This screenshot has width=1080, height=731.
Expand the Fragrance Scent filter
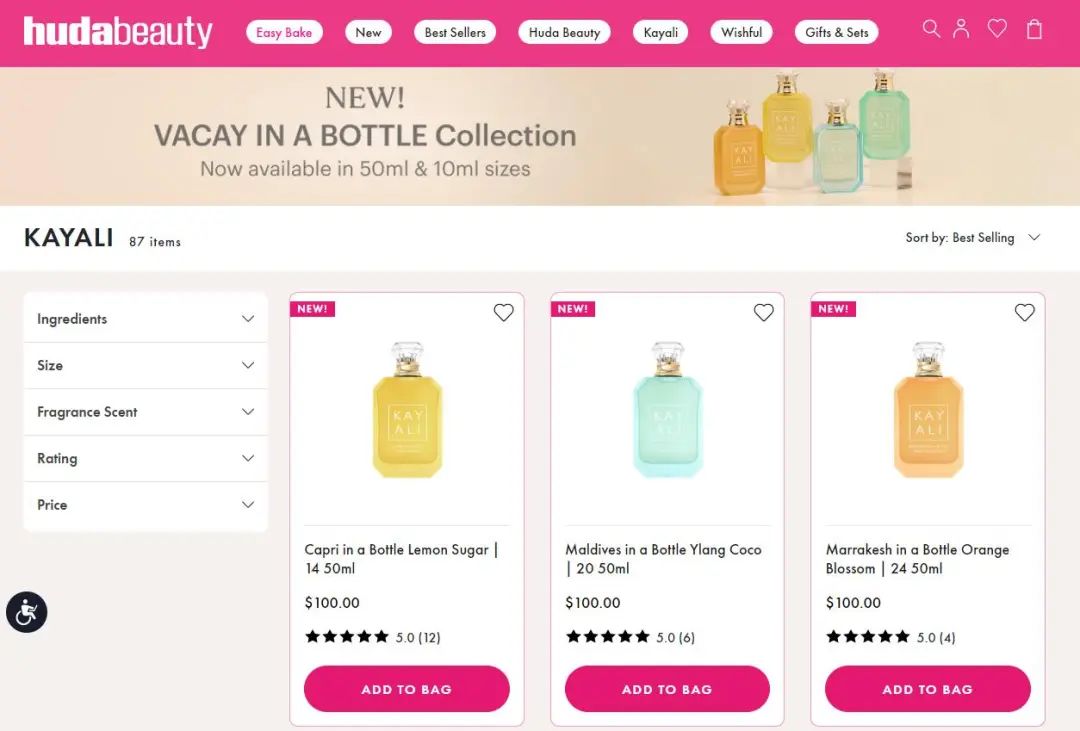[145, 412]
